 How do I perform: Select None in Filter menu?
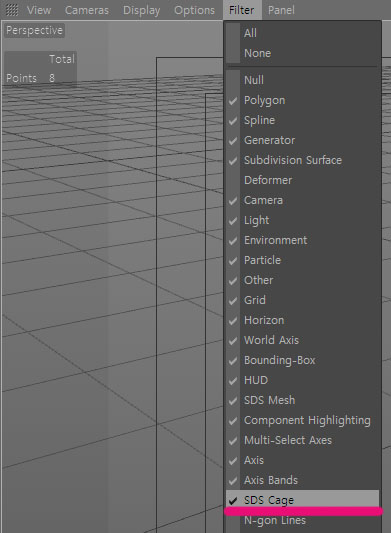(x=303, y=53)
